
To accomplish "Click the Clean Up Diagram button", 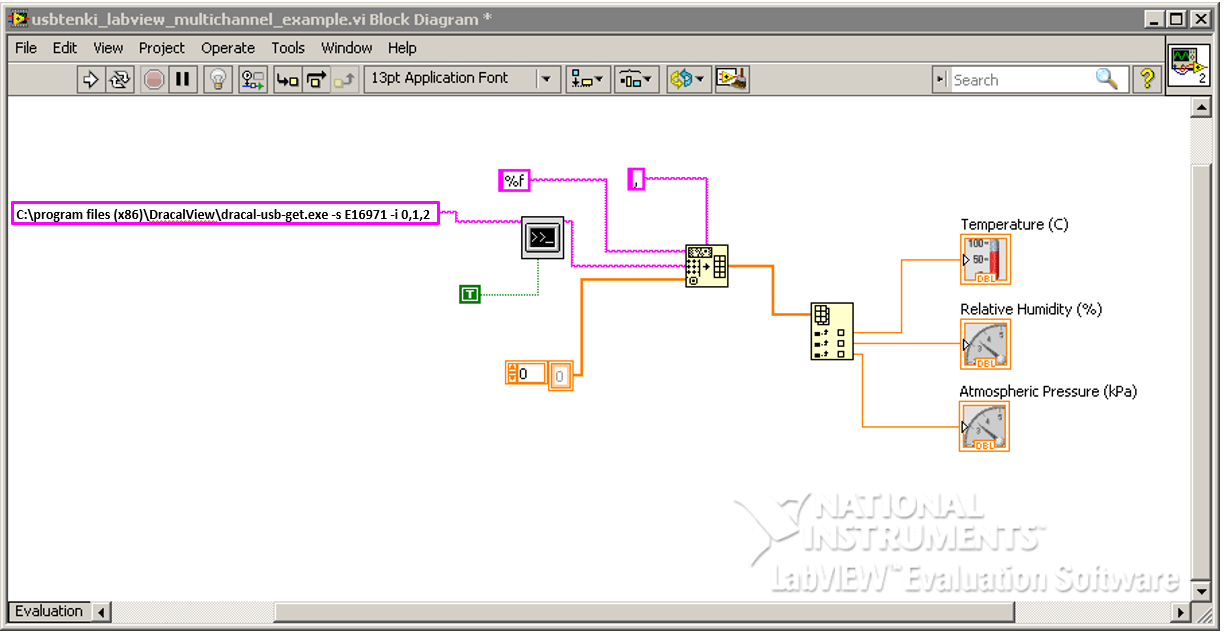I will point(732,80).
